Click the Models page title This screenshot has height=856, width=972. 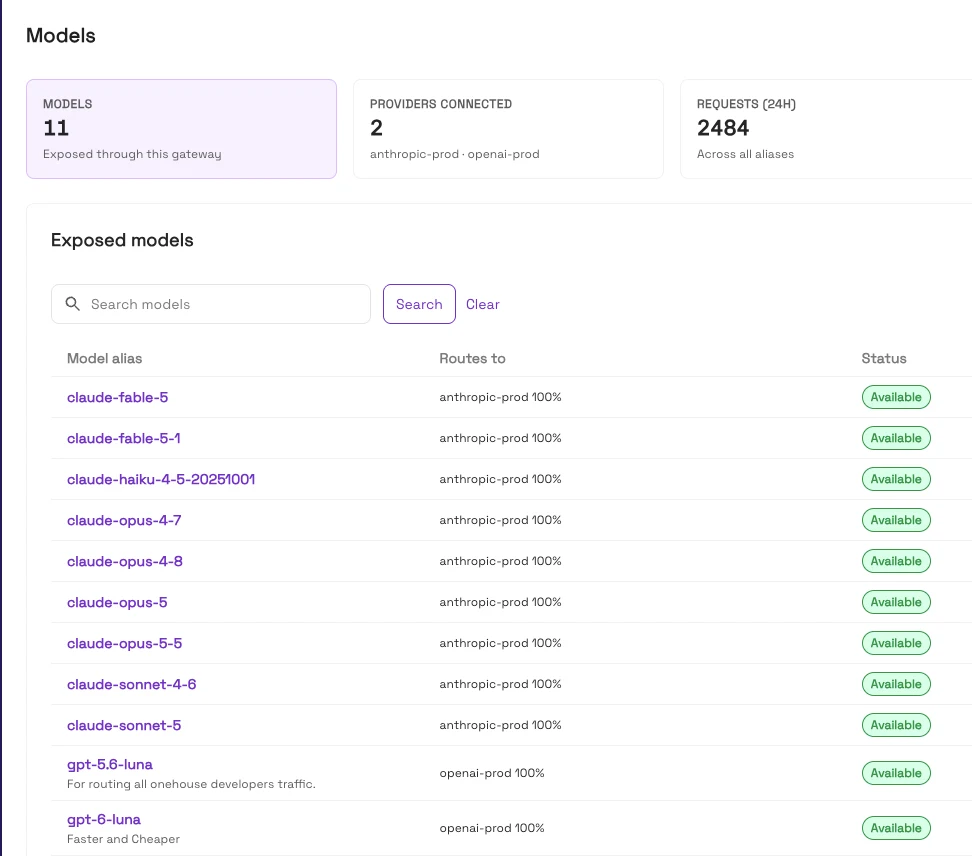click(61, 35)
